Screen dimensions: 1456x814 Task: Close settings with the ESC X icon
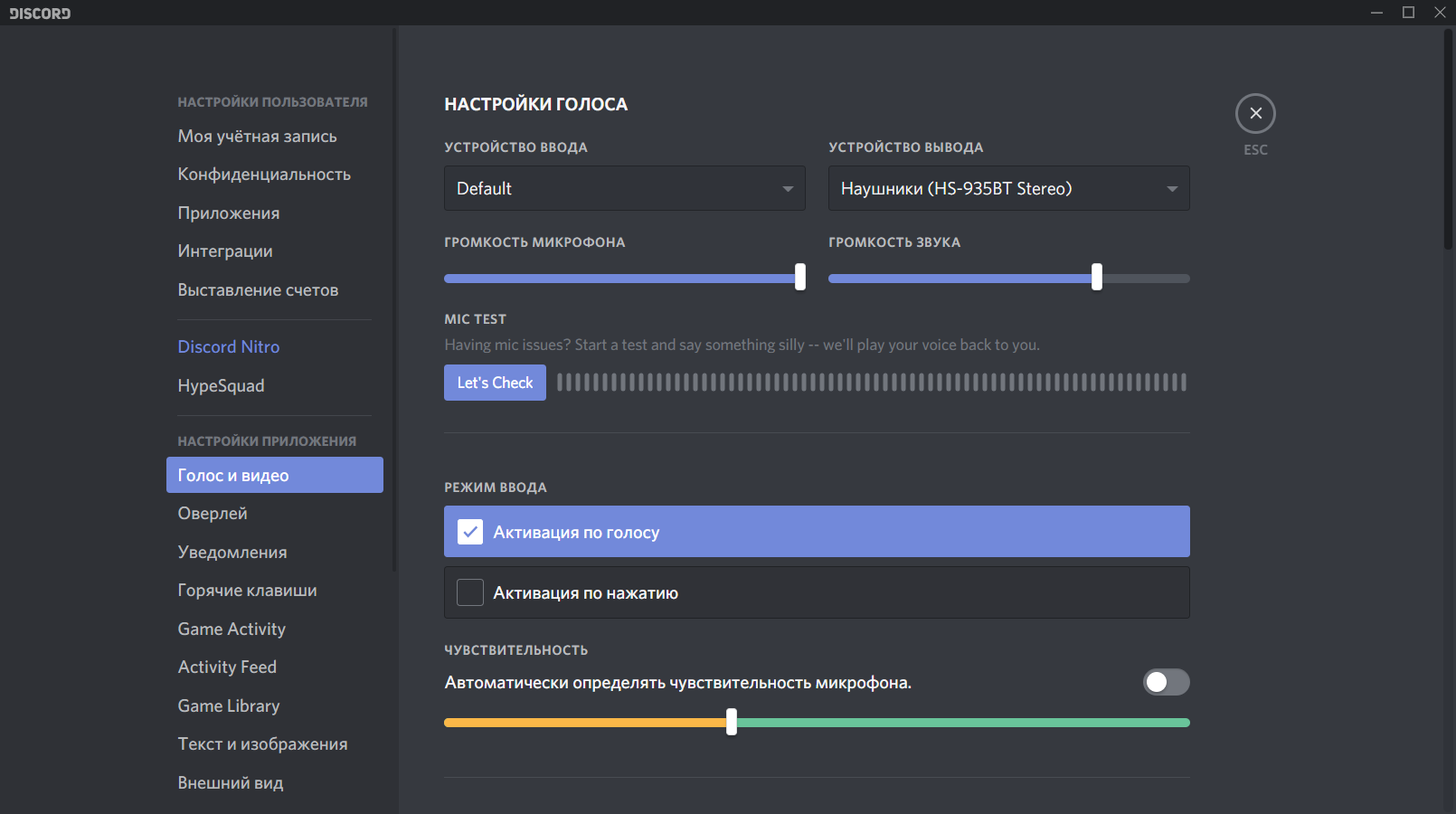point(1255,113)
